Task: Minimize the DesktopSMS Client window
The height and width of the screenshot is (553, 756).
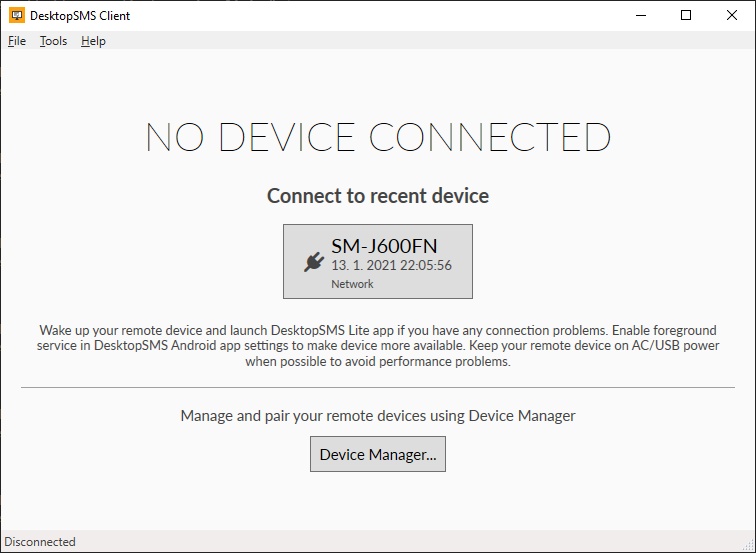Action: click(x=640, y=15)
